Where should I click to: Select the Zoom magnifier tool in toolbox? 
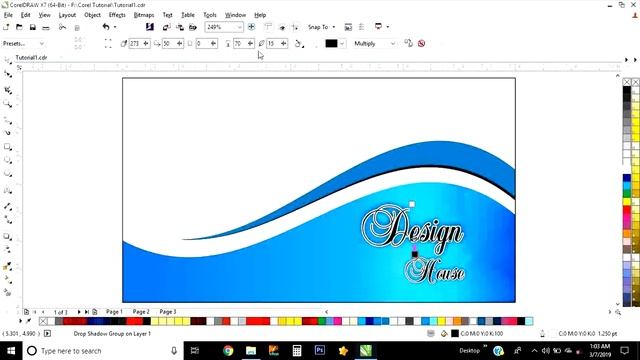[8, 104]
